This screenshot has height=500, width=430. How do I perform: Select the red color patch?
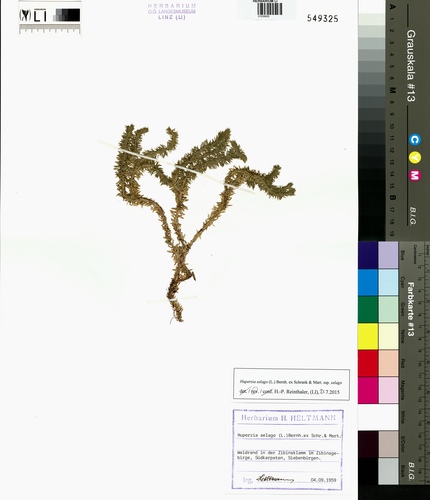click(x=368, y=363)
